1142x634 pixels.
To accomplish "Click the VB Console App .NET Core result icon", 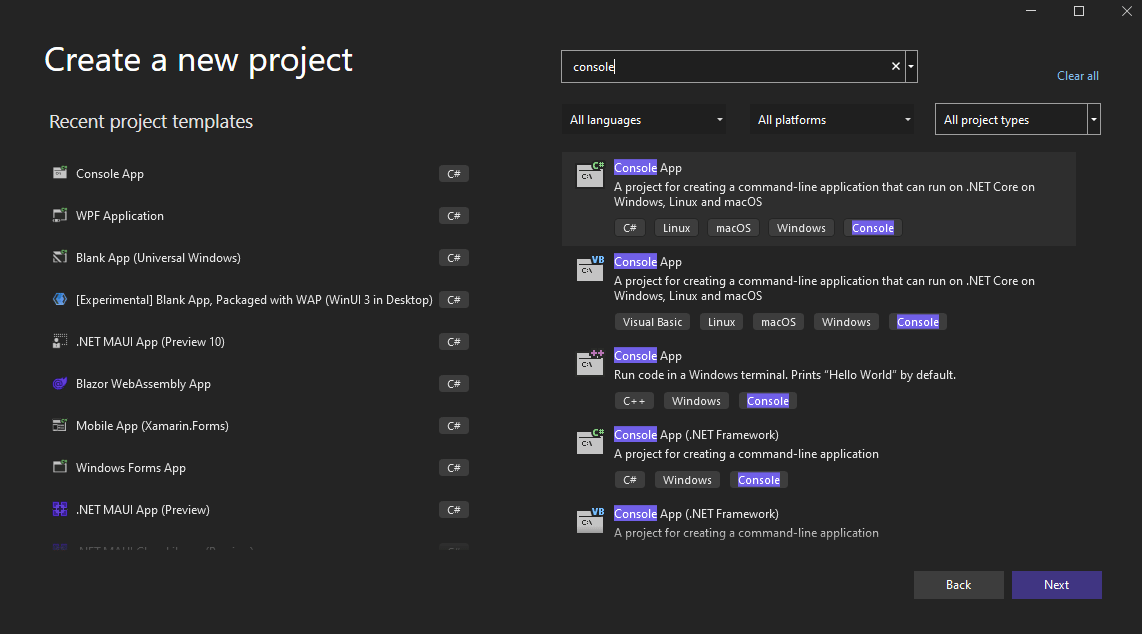I will (590, 269).
